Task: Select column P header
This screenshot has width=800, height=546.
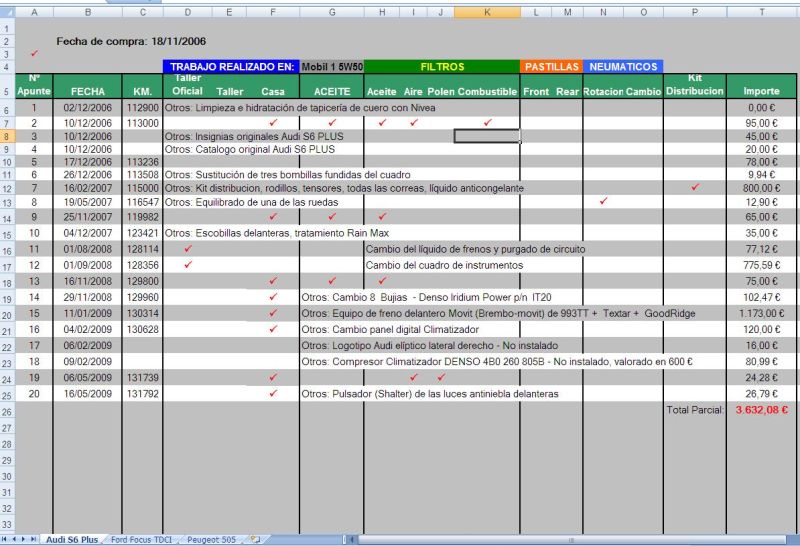Action: click(x=695, y=12)
